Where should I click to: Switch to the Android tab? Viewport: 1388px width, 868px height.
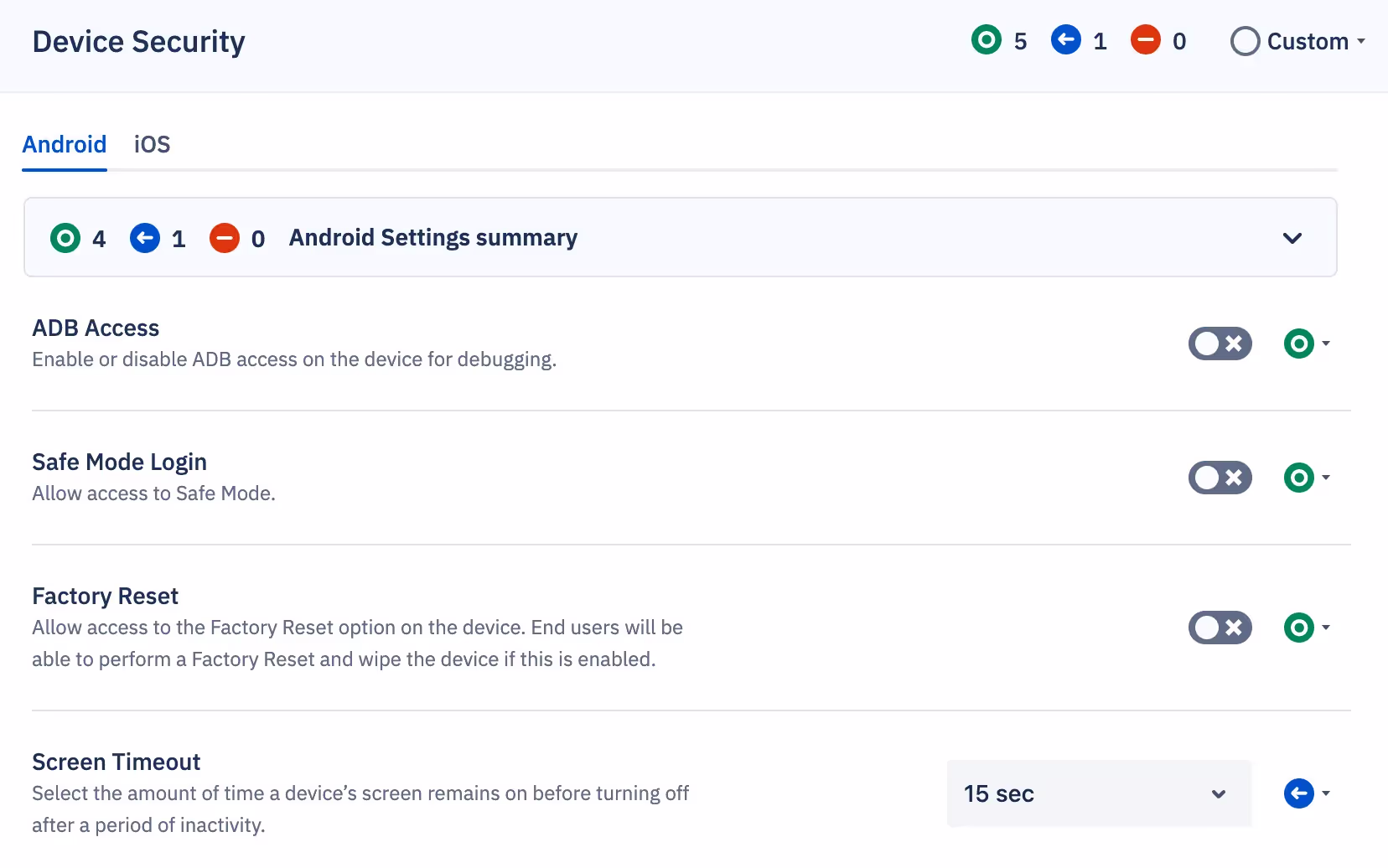pyautogui.click(x=65, y=144)
